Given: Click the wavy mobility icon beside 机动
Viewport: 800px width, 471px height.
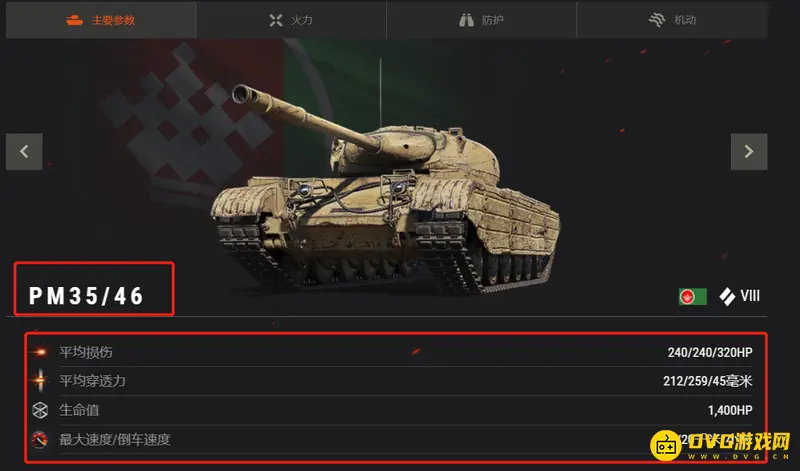Looking at the screenshot, I should tap(657, 20).
